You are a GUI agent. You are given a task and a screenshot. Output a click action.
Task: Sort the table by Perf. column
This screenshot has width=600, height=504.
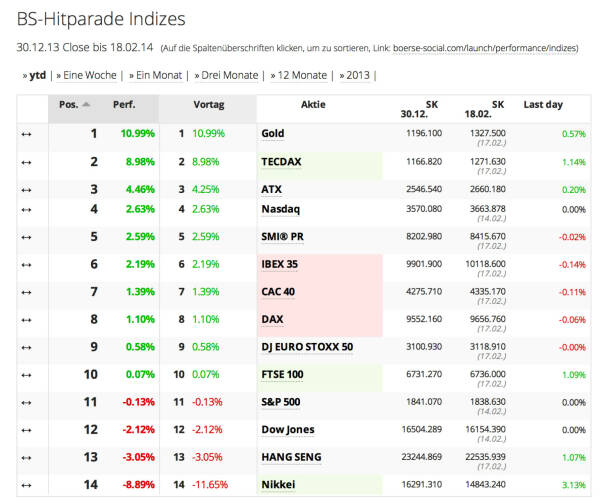point(124,104)
